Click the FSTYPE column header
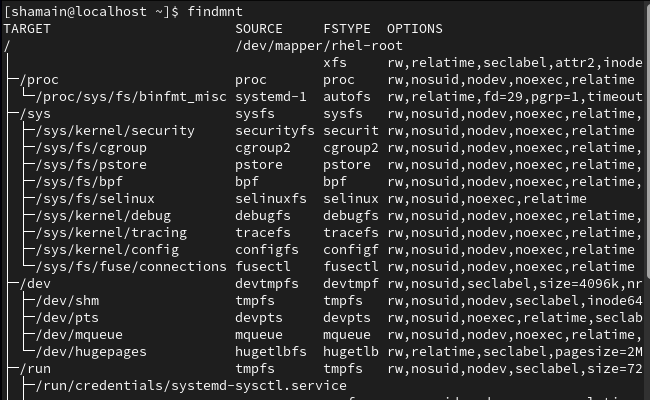 [x=347, y=29]
